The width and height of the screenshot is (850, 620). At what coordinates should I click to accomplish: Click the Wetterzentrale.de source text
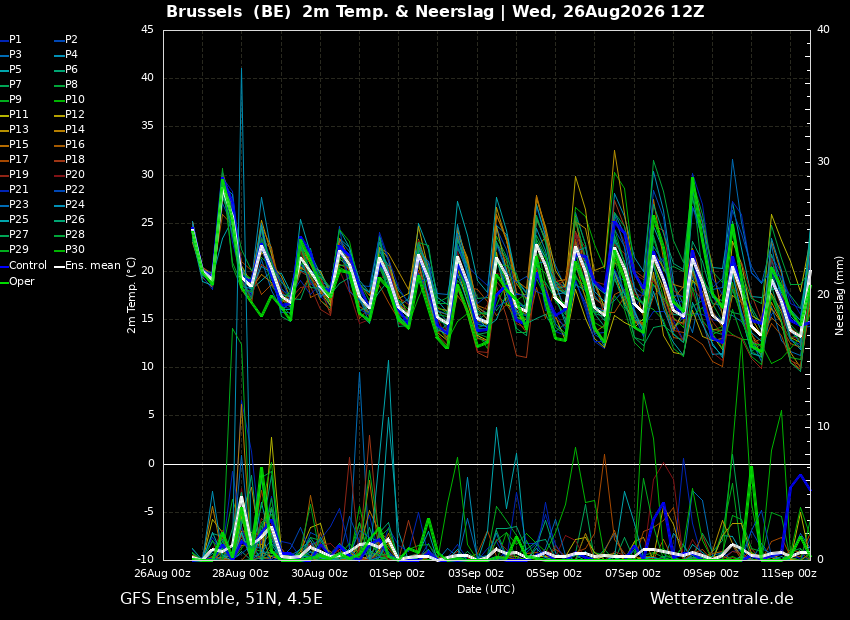tap(722, 599)
